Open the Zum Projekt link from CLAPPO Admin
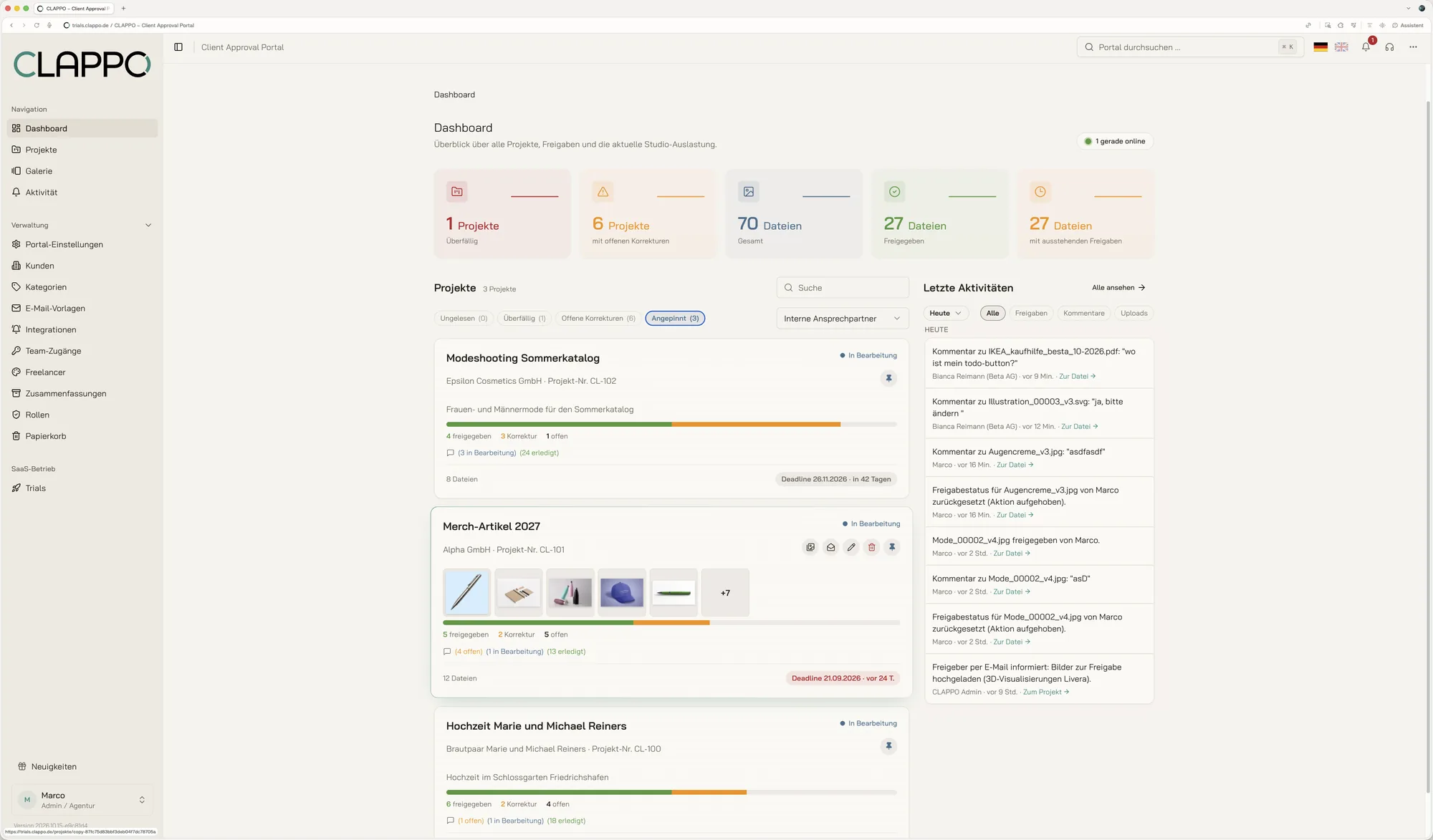1433x840 pixels. (x=1046, y=692)
